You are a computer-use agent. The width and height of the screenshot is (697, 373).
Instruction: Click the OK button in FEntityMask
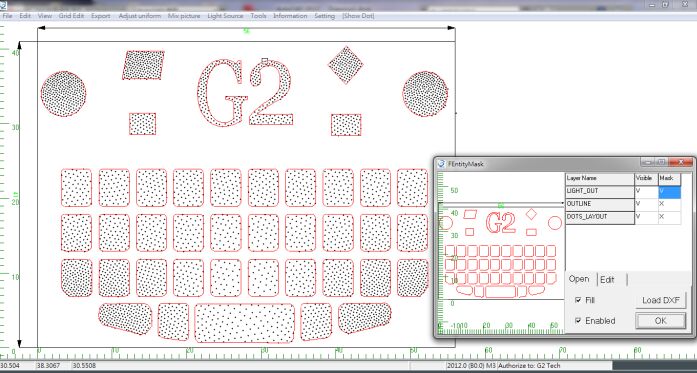click(x=661, y=321)
